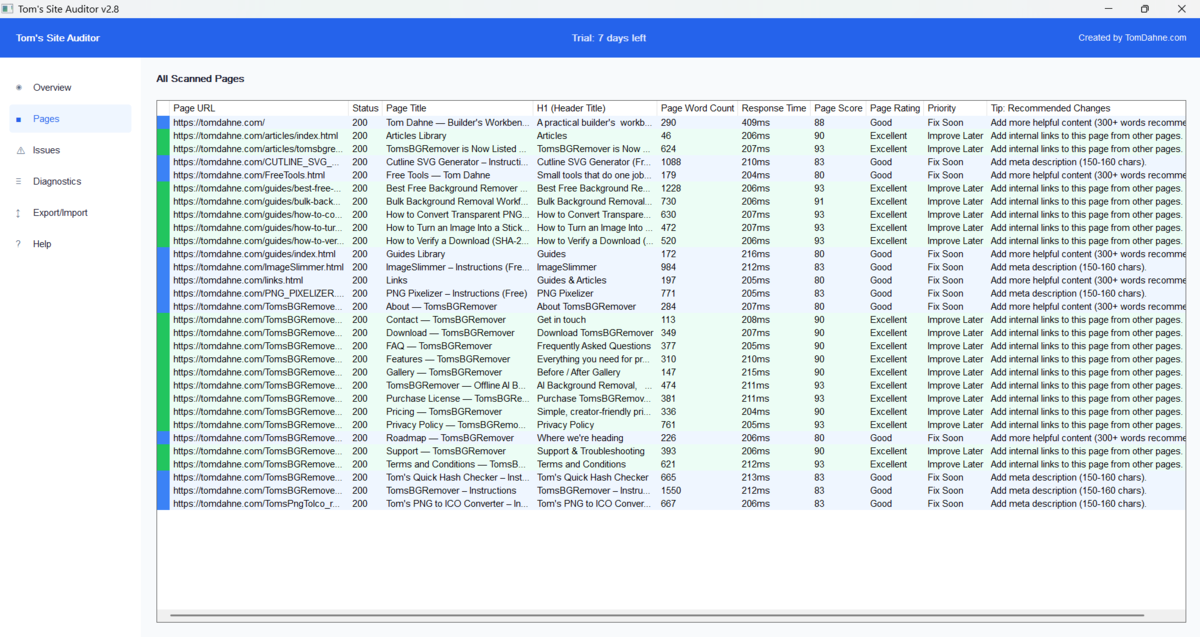Sort the table by Page Score header
This screenshot has width=1200, height=637.
click(837, 108)
